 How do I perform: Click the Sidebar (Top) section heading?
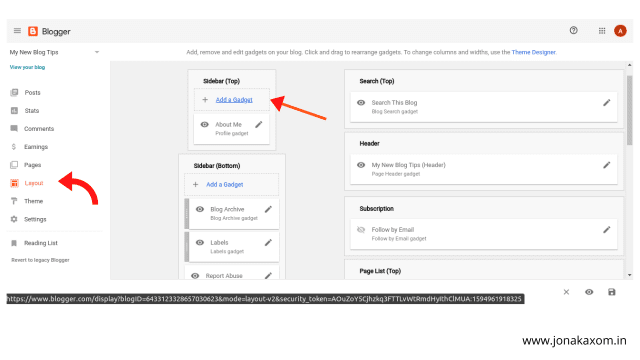pos(222,81)
